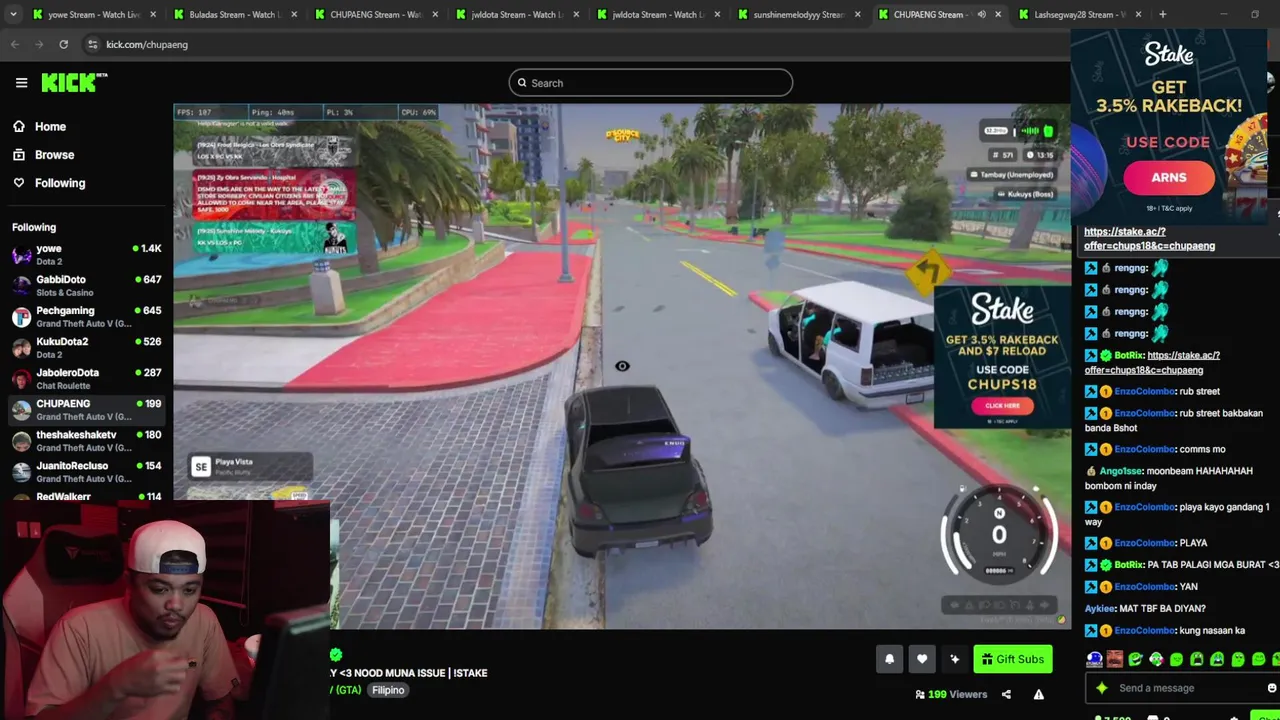Open KukuDota2 channel in Following list
The width and height of the screenshot is (1280, 720).
pyautogui.click(x=85, y=348)
